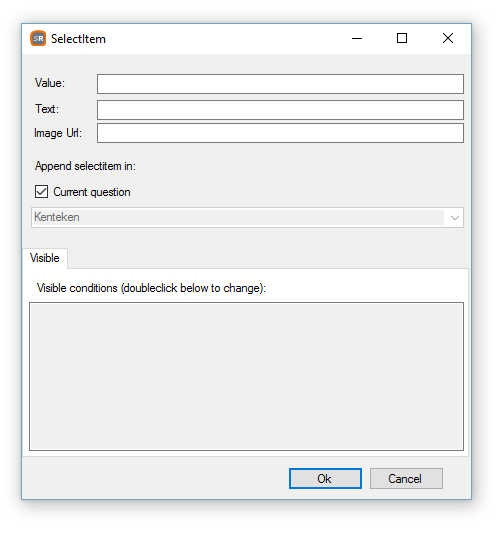Open the Kenteken combo box
The height and width of the screenshot is (533, 504).
point(247,218)
